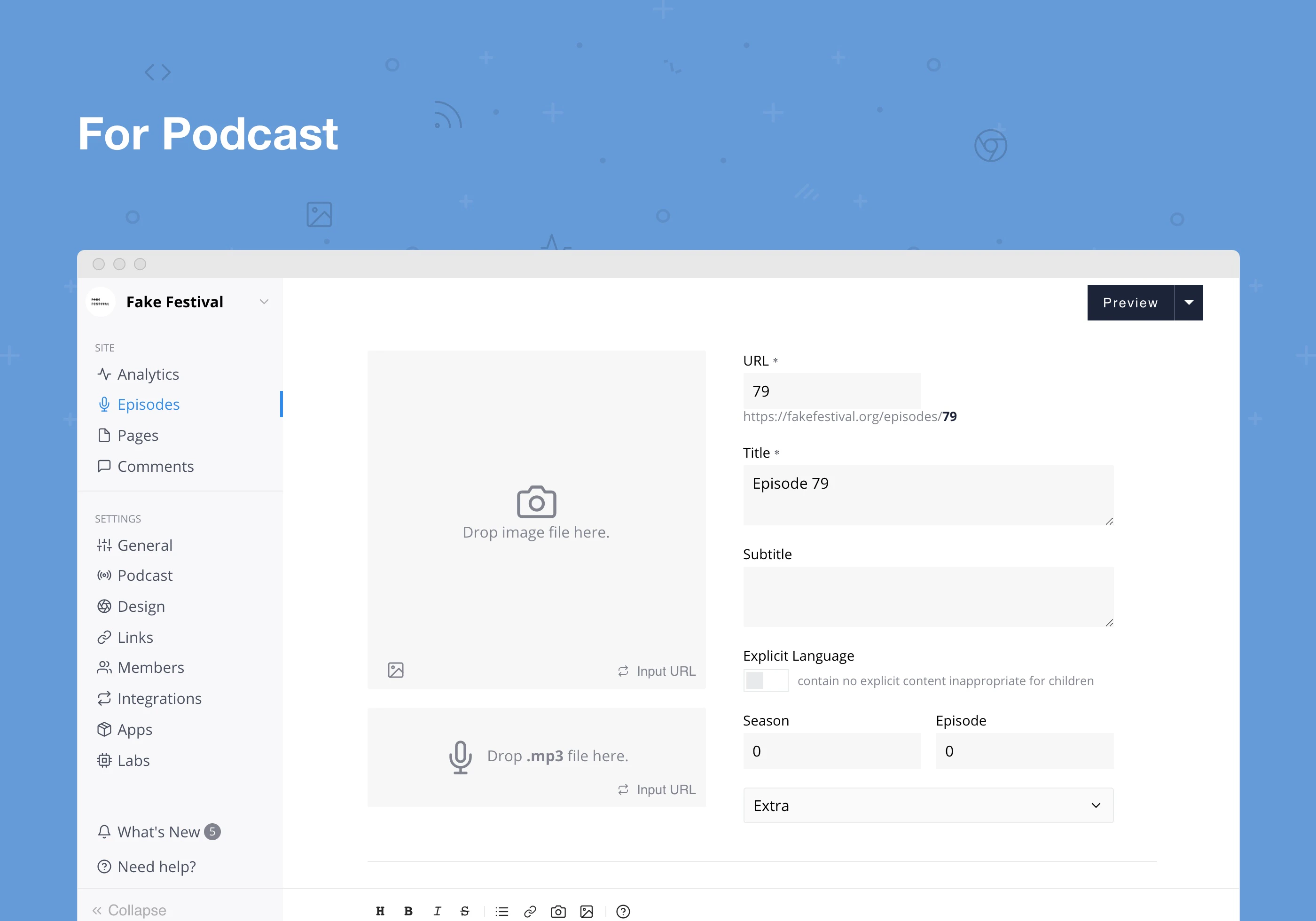Toggle the Explicit Language switch

pos(765,680)
